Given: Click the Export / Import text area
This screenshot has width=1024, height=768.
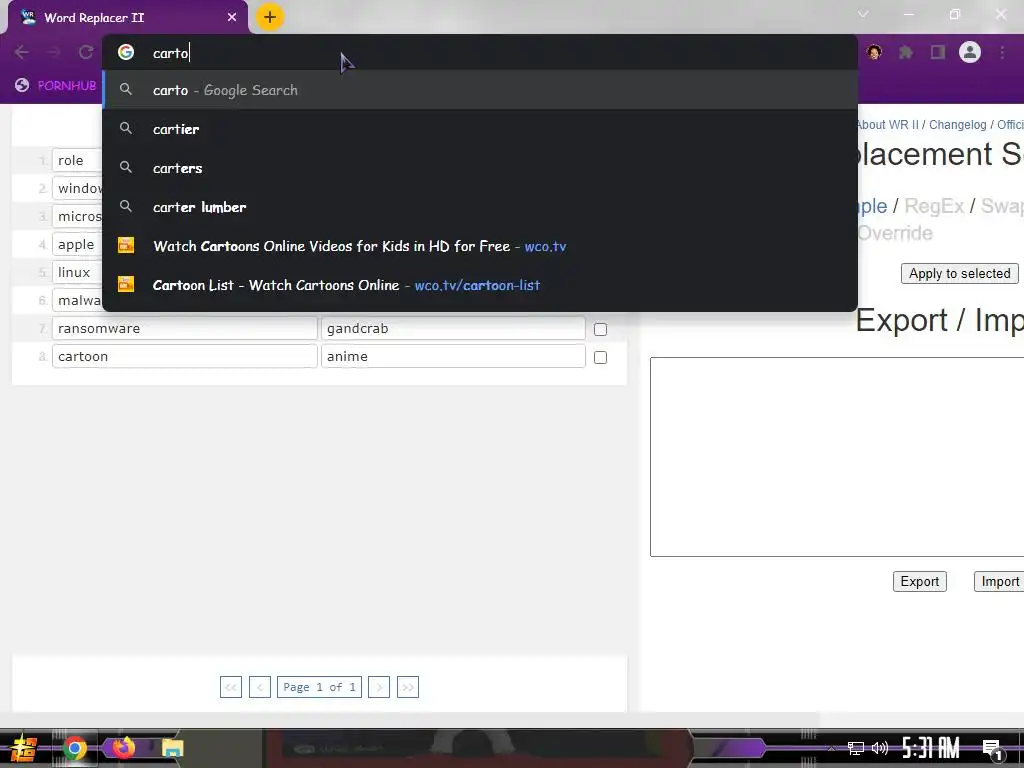Looking at the screenshot, I should tap(837, 456).
